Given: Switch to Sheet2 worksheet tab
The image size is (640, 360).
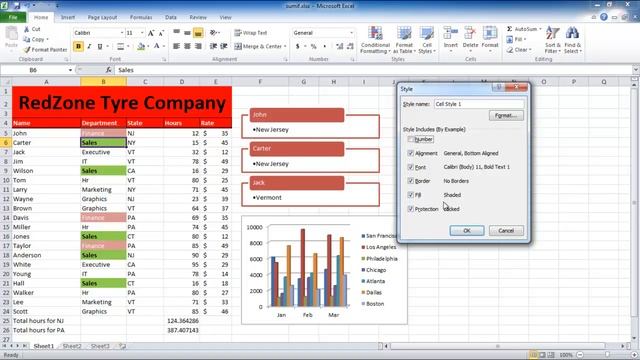Looking at the screenshot, I should click(x=72, y=346).
